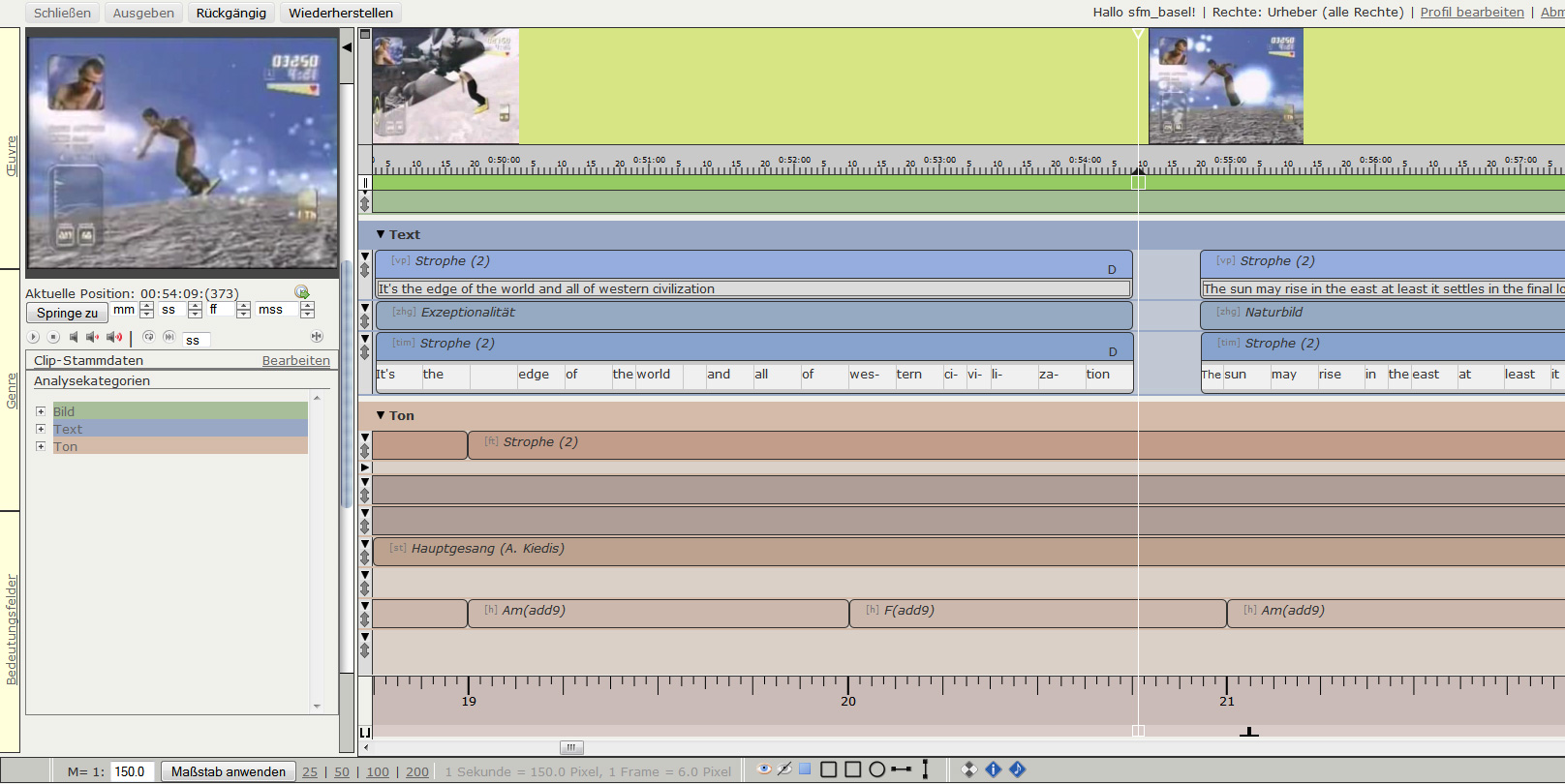The height and width of the screenshot is (784, 1565).
Task: Stop clip playback
Action: [53, 337]
